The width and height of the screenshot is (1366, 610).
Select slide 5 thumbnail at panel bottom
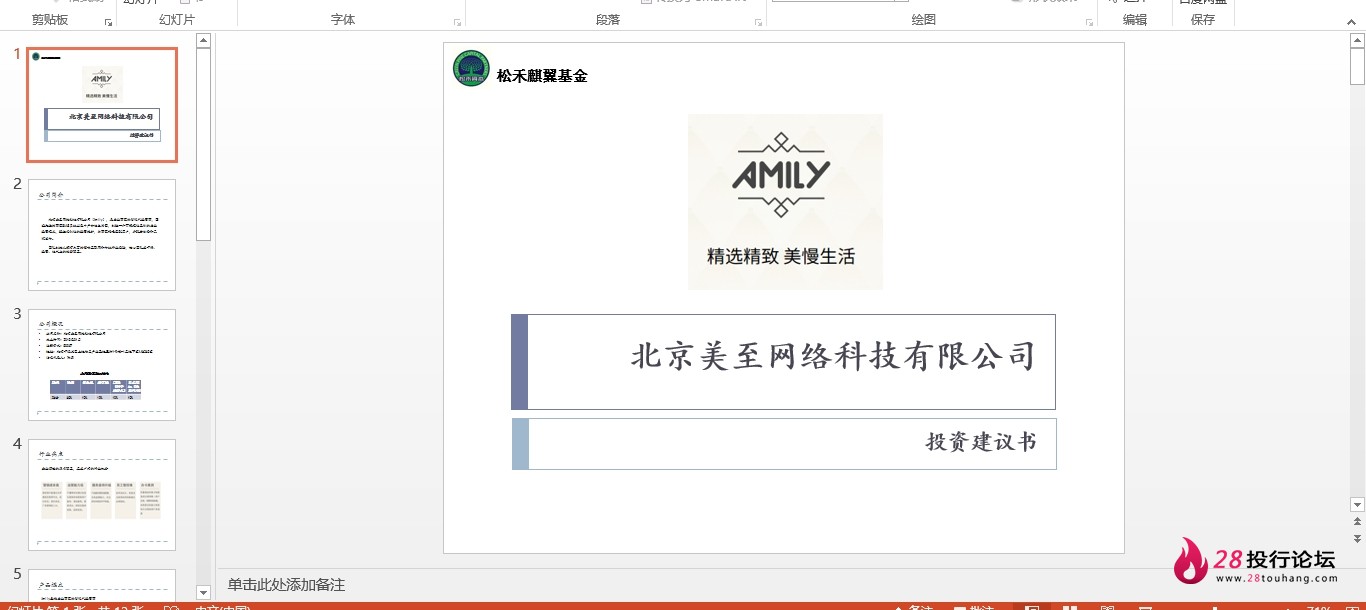coord(102,584)
